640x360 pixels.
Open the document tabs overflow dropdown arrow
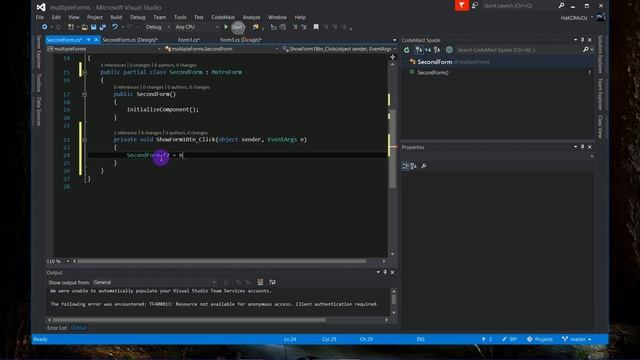394,40
